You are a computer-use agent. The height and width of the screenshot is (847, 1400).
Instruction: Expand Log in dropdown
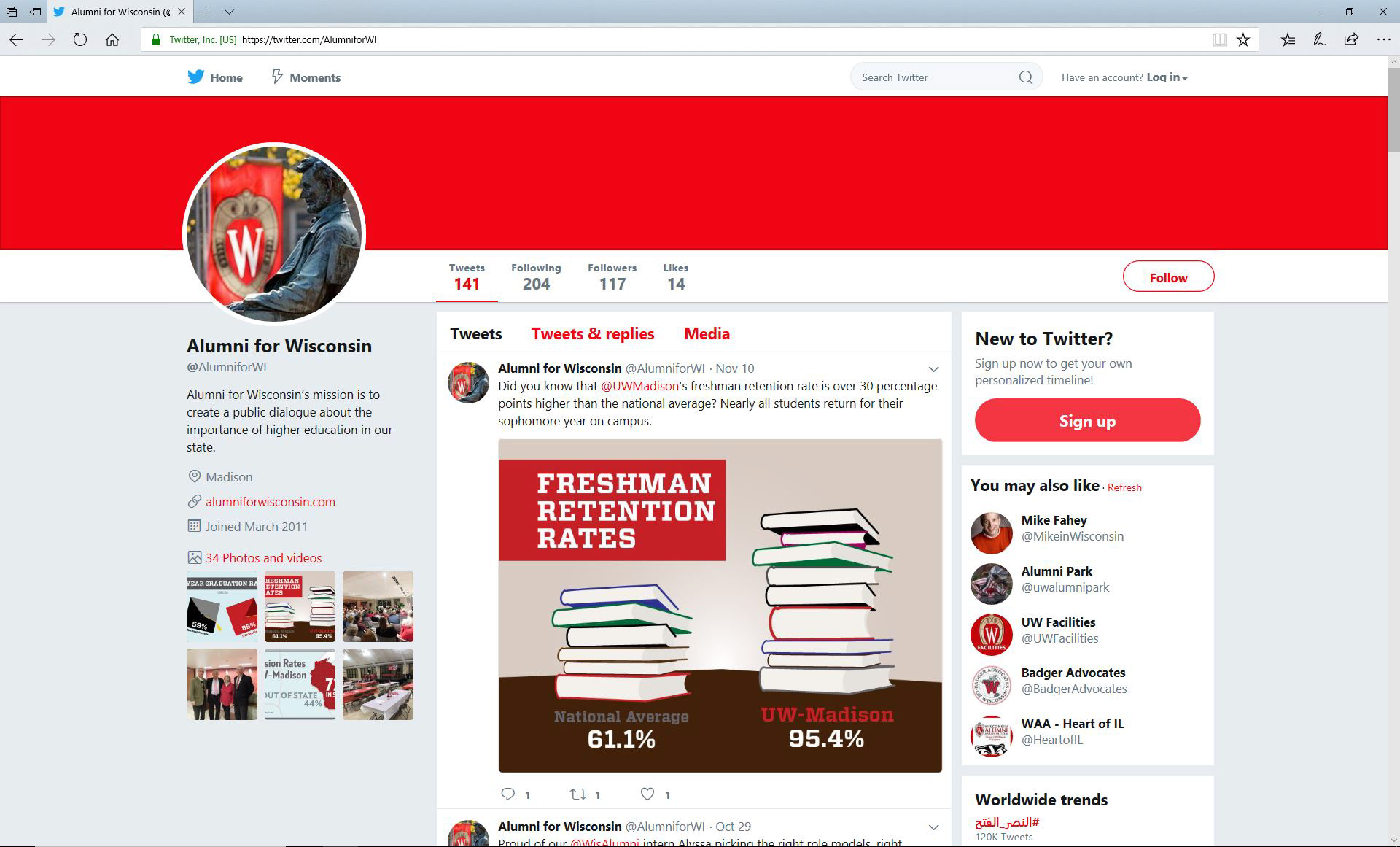(x=1167, y=77)
